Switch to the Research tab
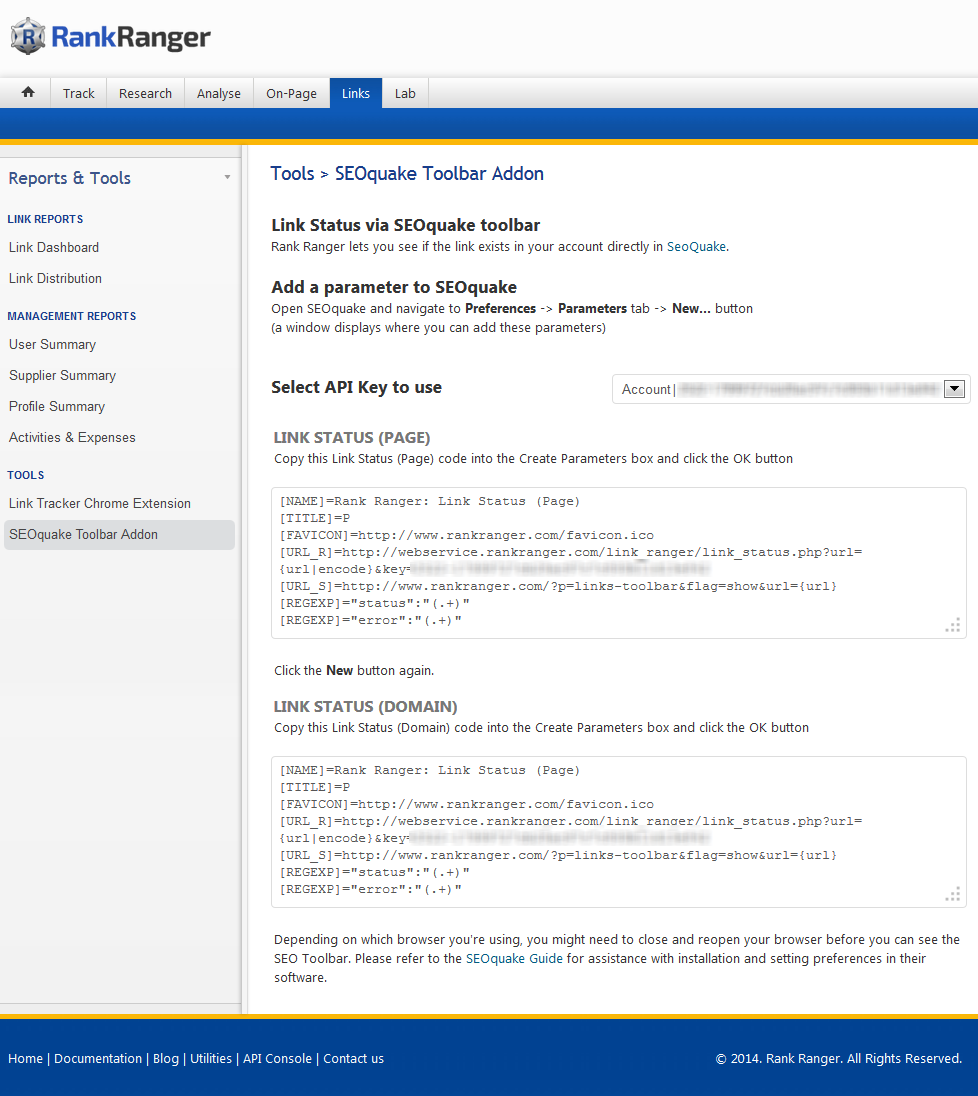978x1096 pixels. pyautogui.click(x=145, y=93)
